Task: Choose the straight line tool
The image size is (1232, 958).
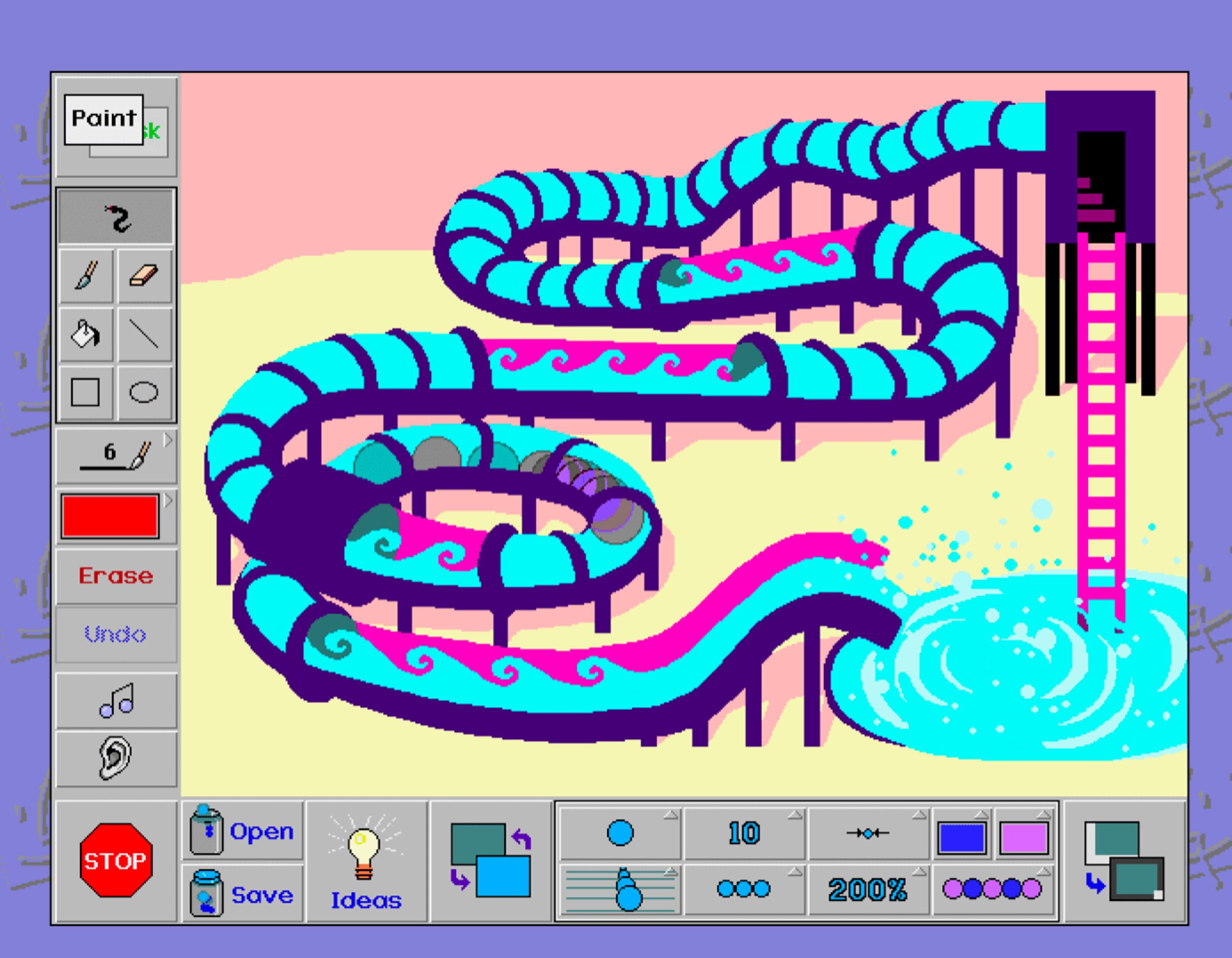Action: tap(145, 335)
